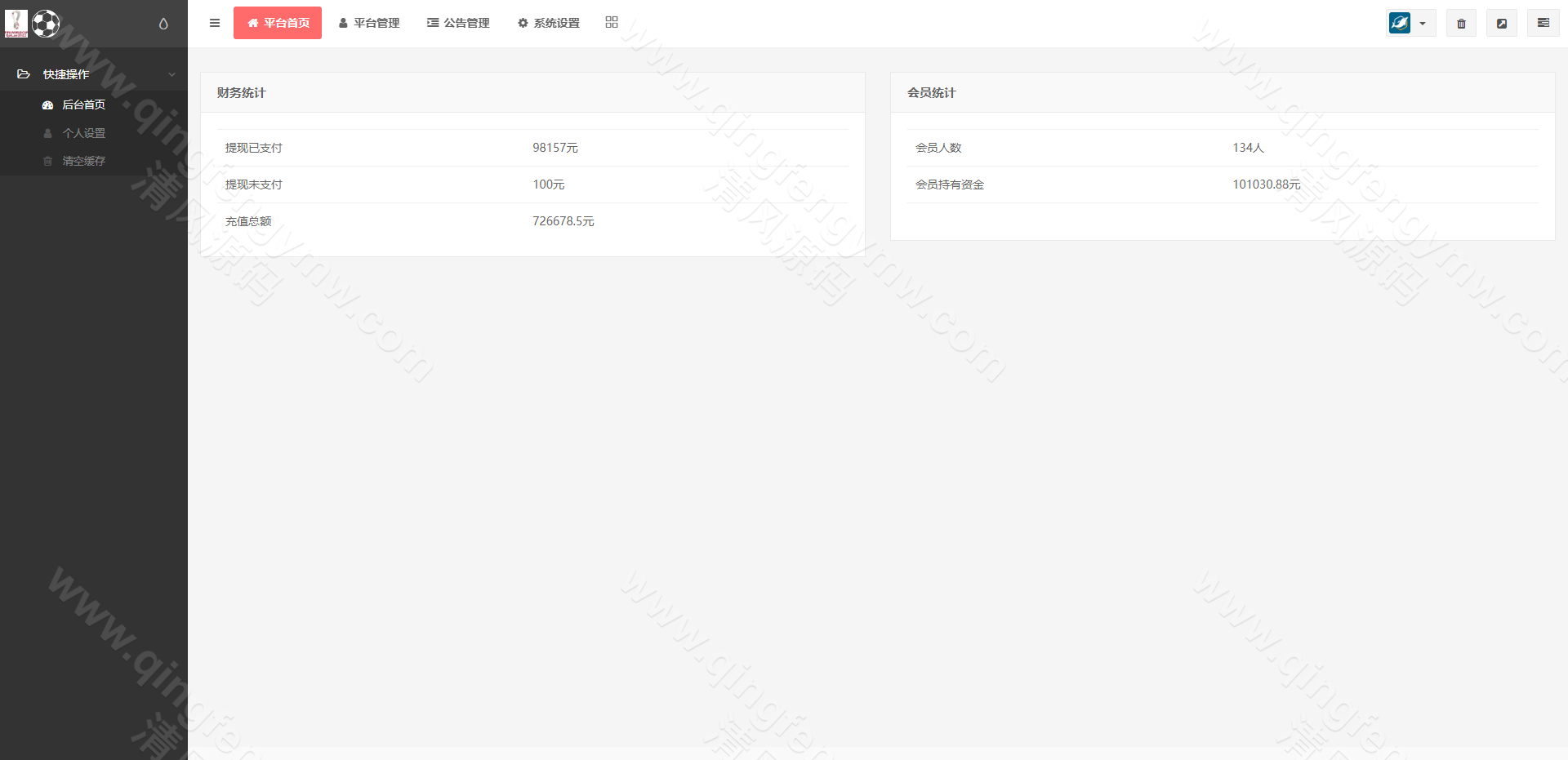Screen dimensions: 1568x760
Task: Click the user icon beside 平台管理
Action: pos(342,22)
